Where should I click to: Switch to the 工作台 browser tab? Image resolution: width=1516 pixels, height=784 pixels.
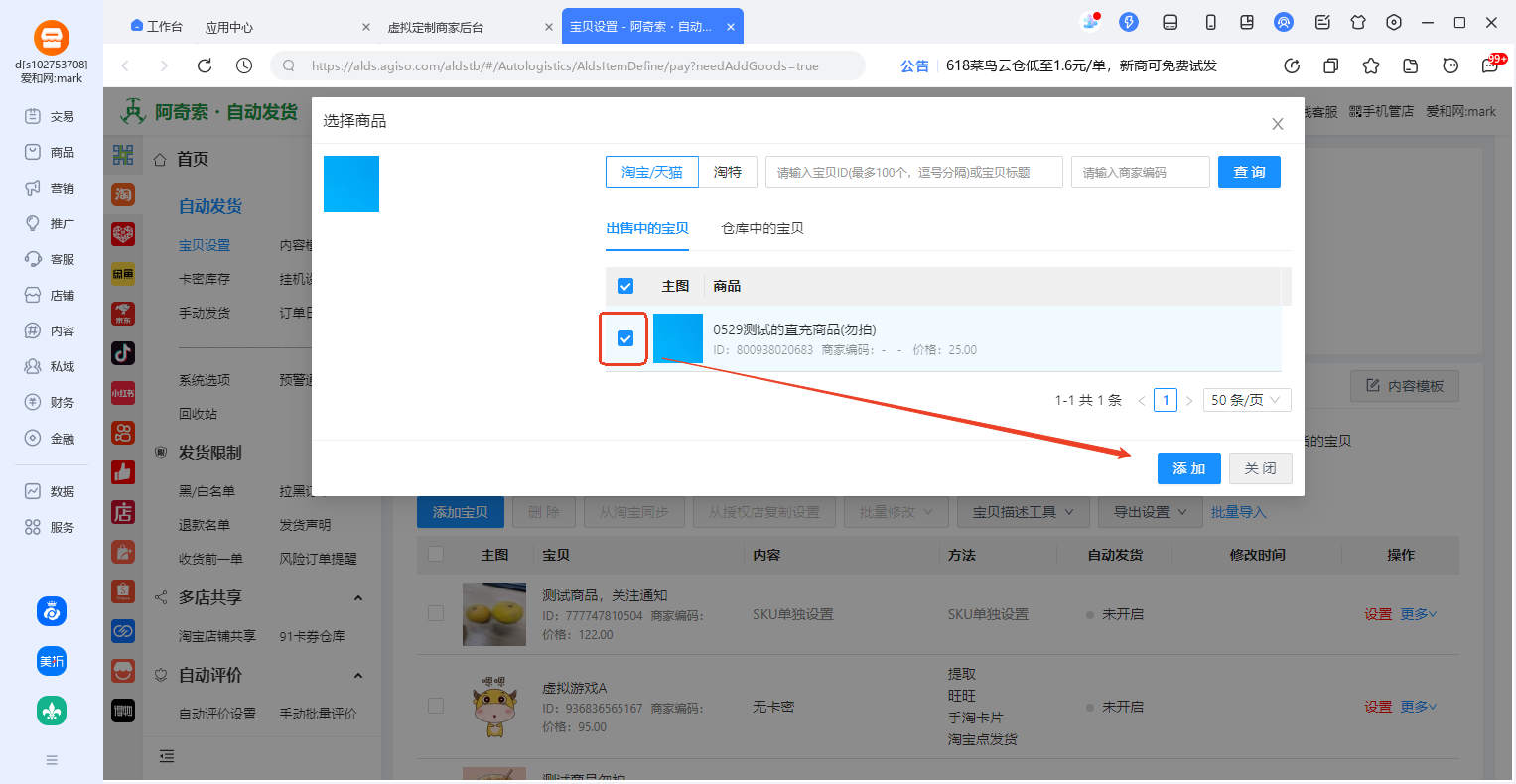click(x=157, y=27)
